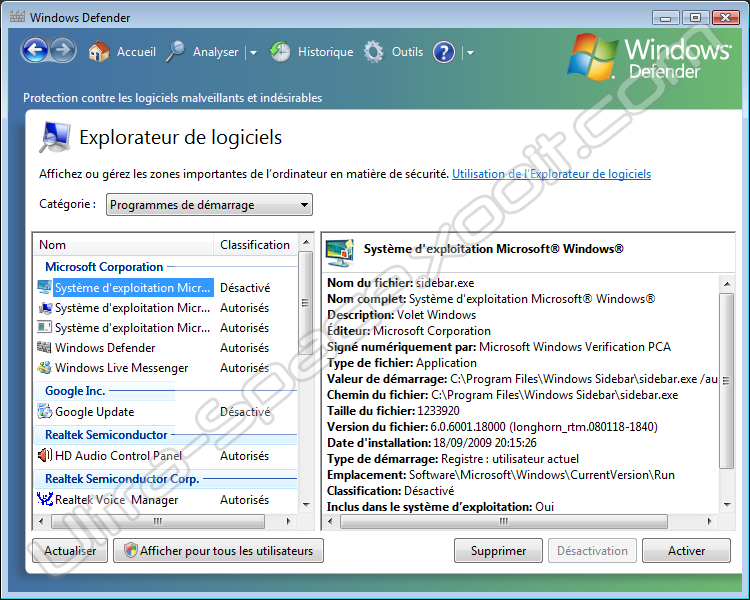750x600 pixels.
Task: Open help with the blue question mark icon
Action: coord(444,52)
